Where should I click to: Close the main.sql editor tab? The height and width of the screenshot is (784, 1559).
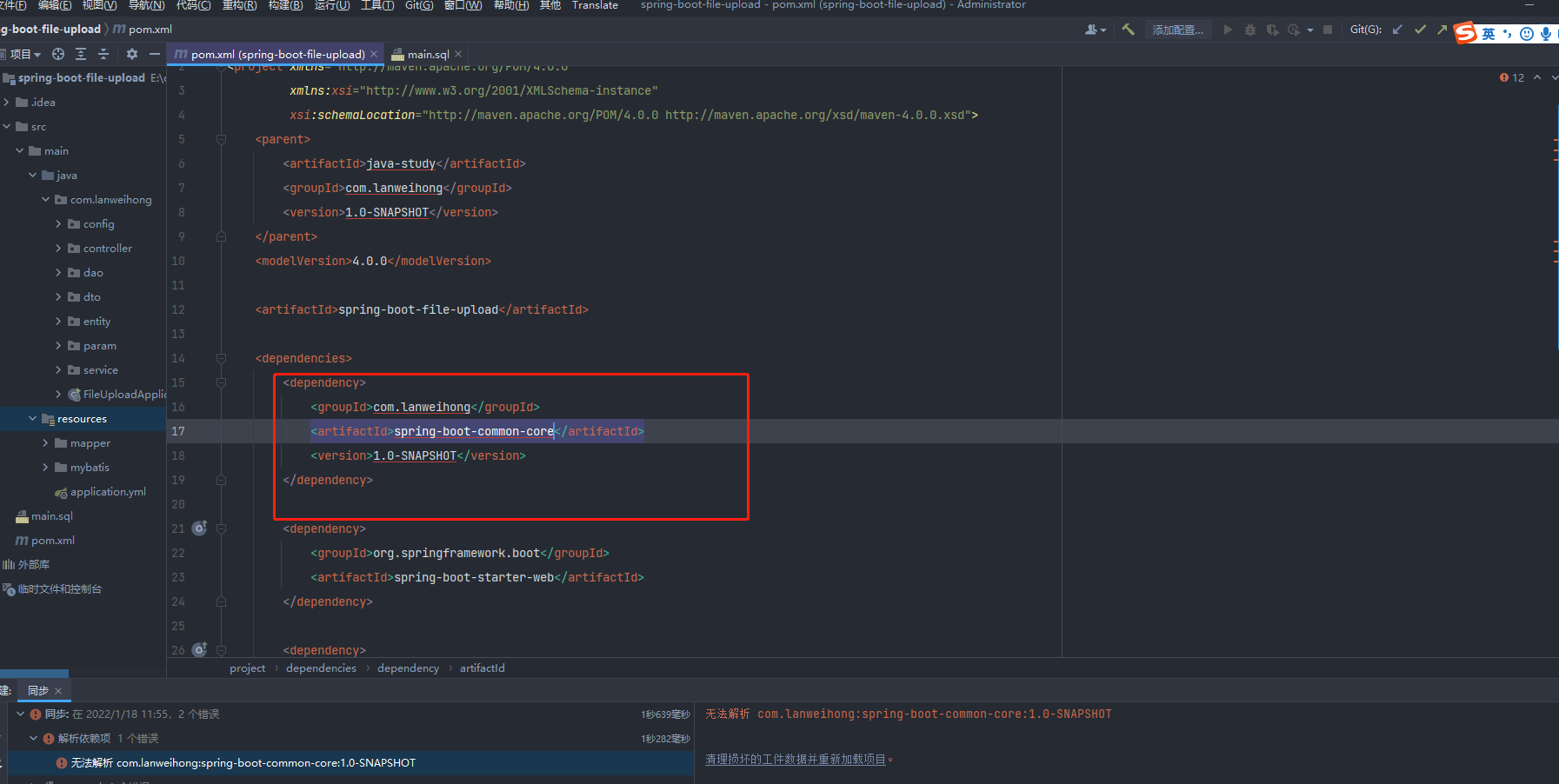point(458,54)
